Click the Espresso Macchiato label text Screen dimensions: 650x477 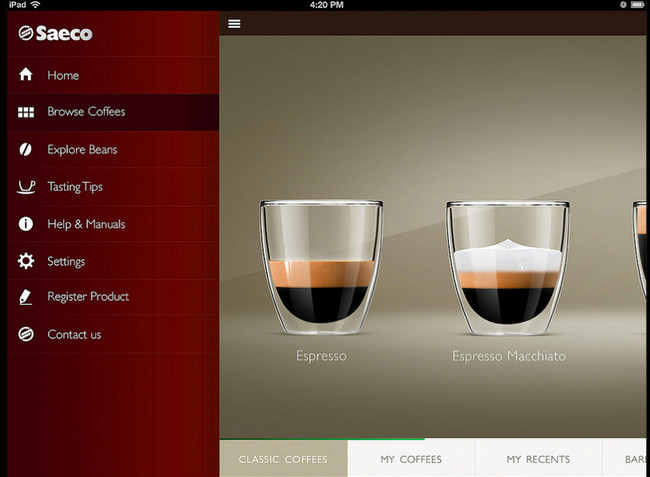(509, 356)
